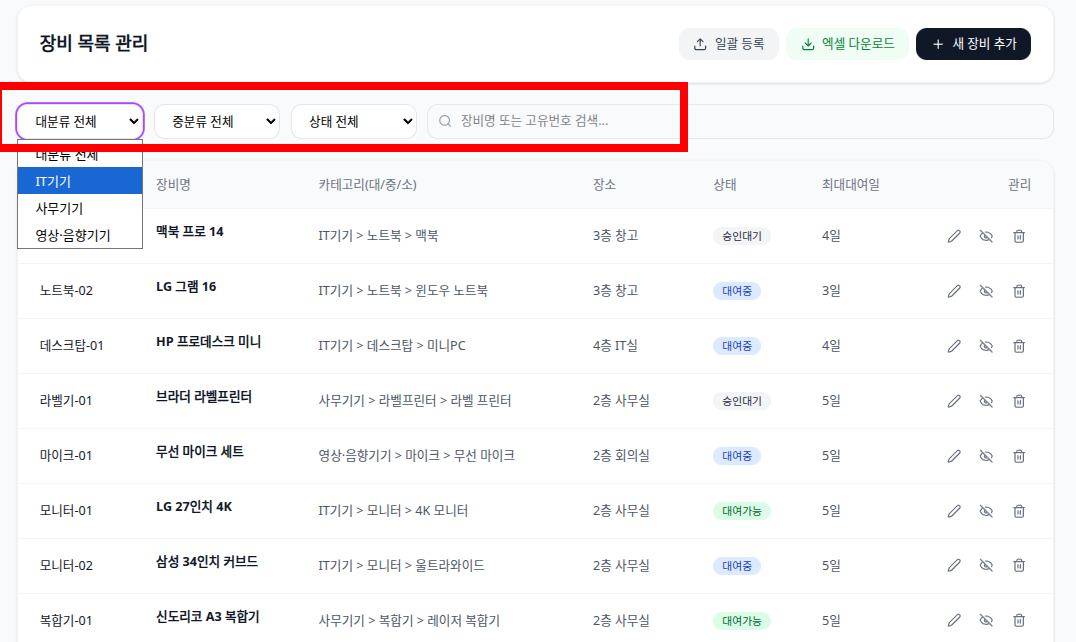Toggle visibility icon for 모니터-02
Viewport: 1076px width, 642px height.
click(986, 565)
